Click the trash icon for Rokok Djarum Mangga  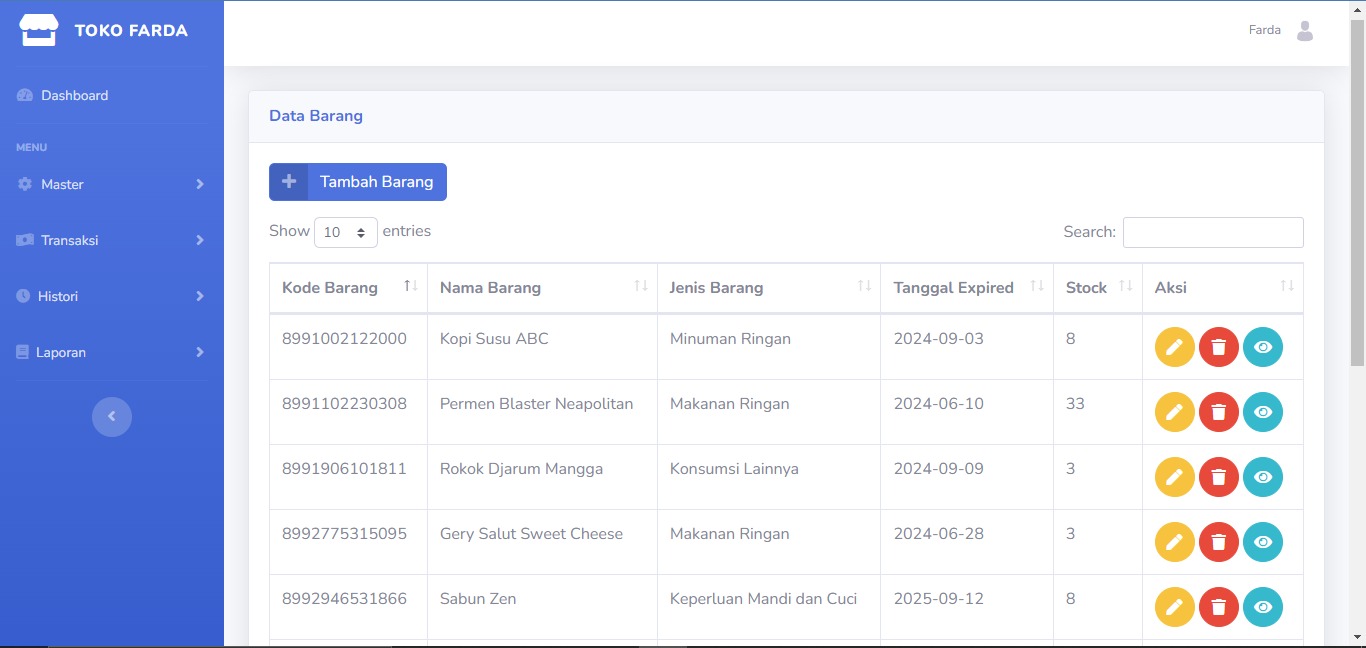1218,477
